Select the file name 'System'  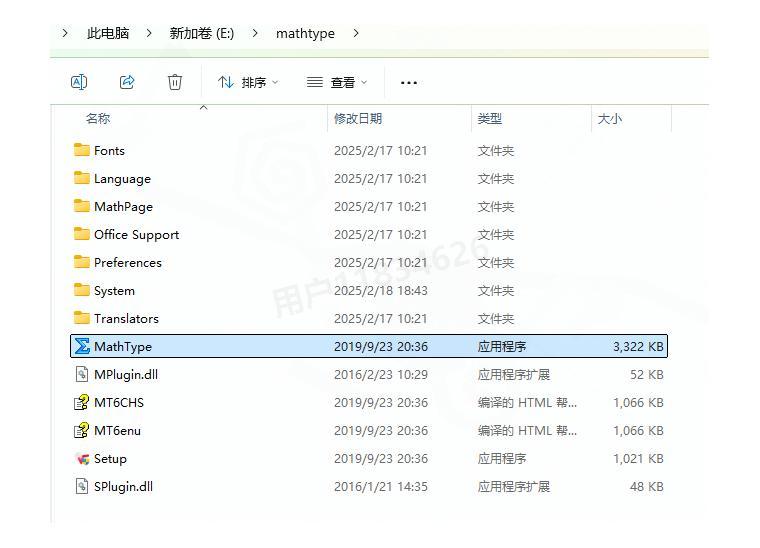pos(114,291)
